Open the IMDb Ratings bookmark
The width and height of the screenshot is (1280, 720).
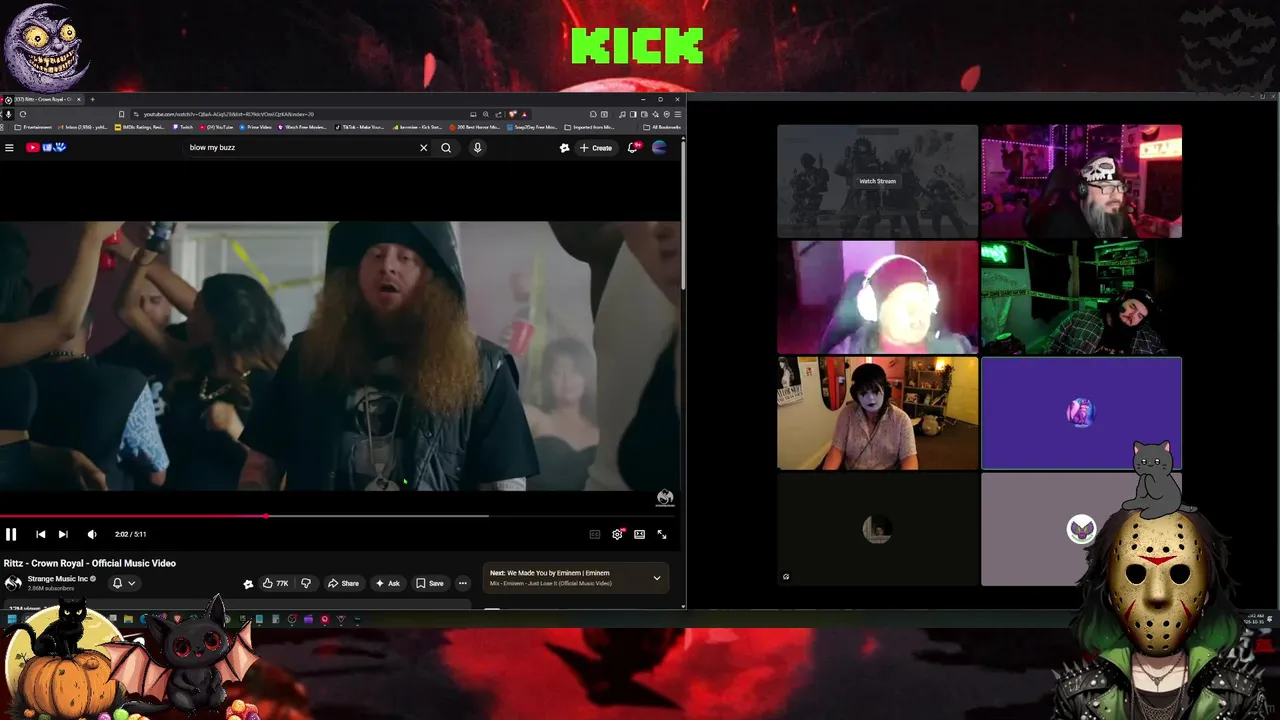140,127
